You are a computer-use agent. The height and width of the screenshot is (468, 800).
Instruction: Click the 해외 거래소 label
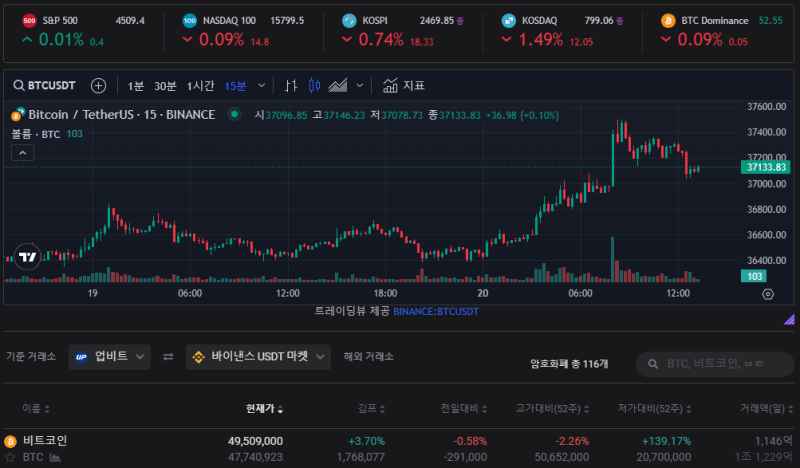pos(368,357)
